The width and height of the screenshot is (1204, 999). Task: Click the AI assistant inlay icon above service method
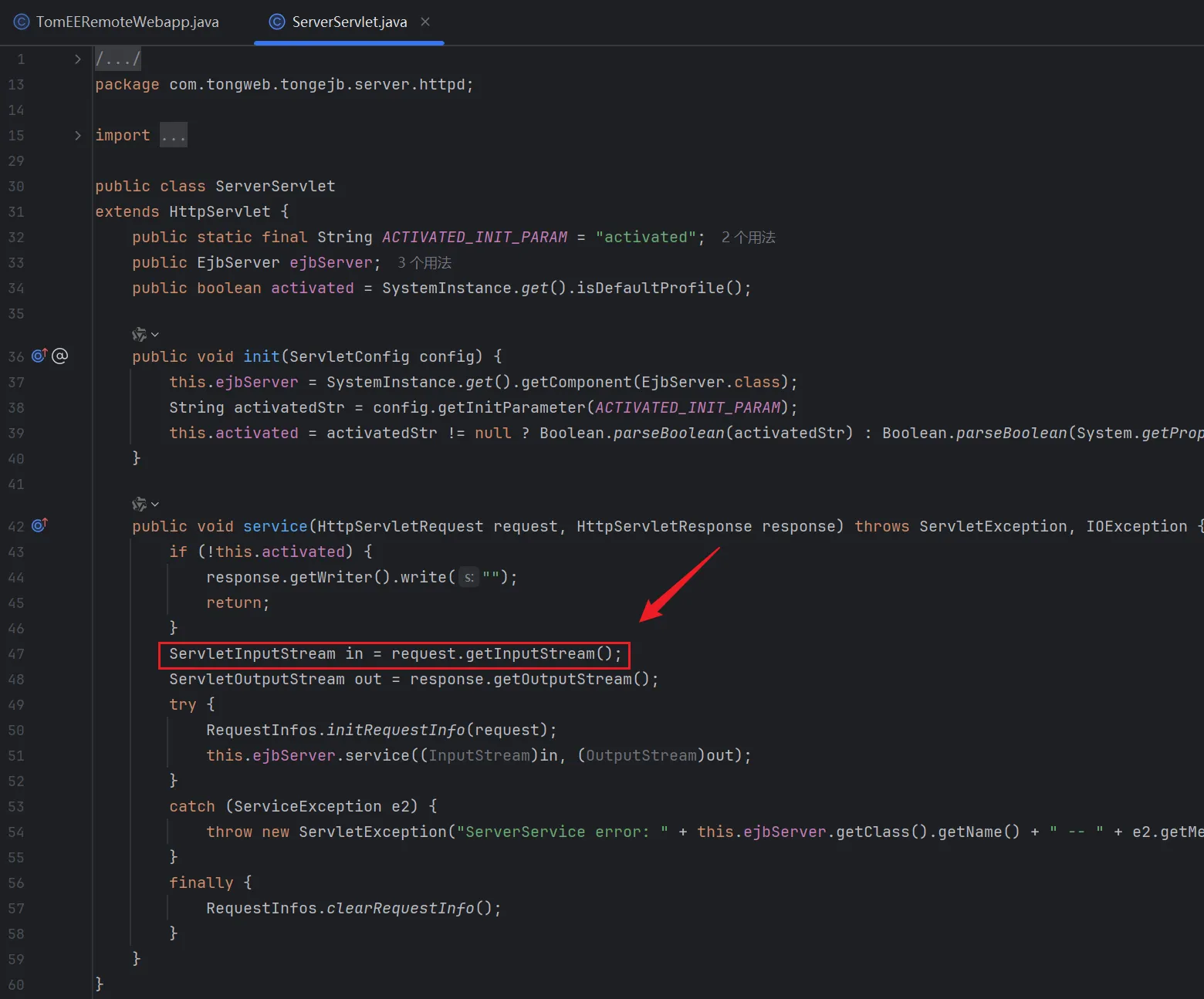pos(139,504)
